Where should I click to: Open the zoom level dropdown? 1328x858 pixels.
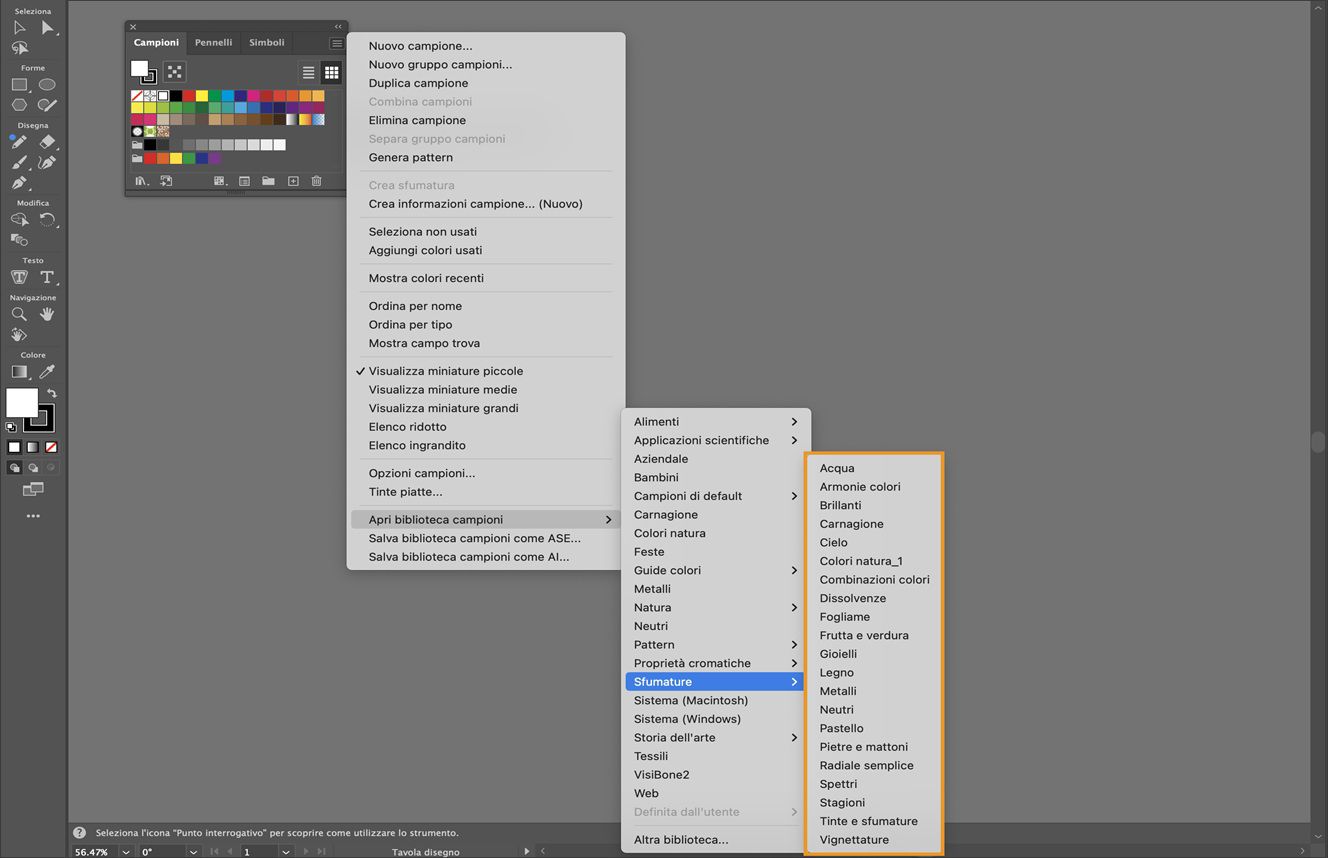(x=126, y=852)
